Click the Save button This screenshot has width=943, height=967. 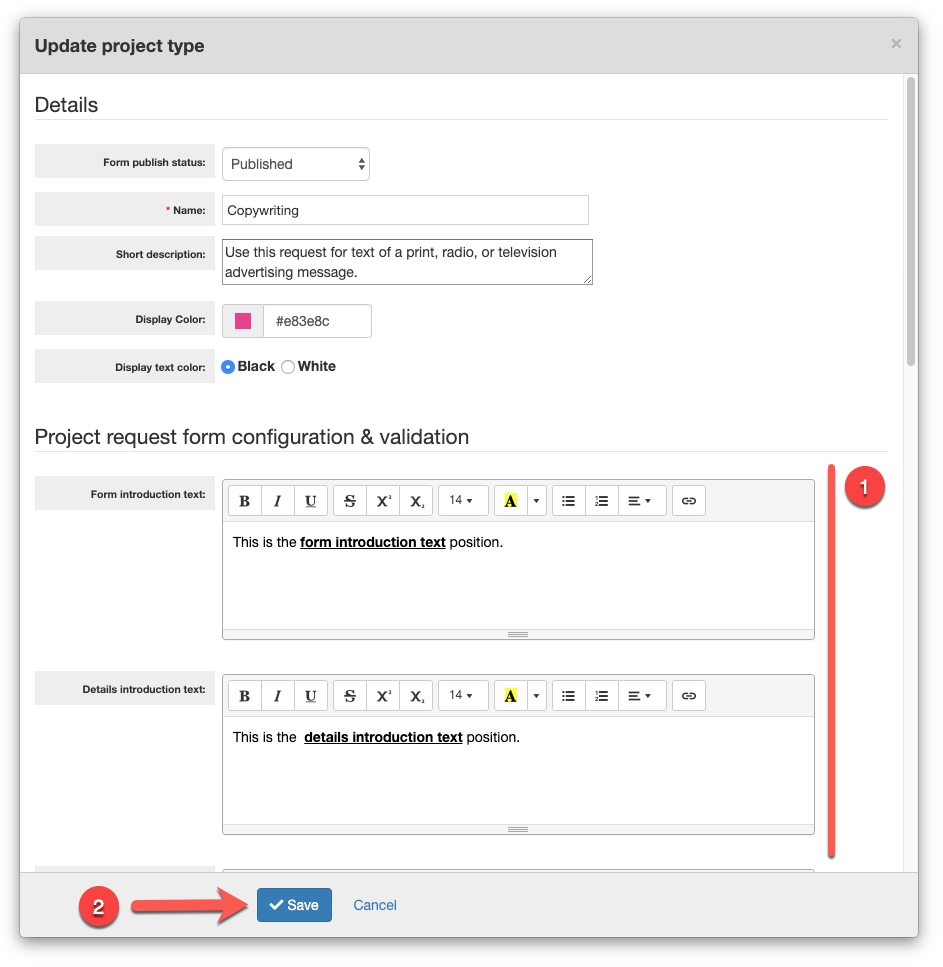(x=294, y=905)
